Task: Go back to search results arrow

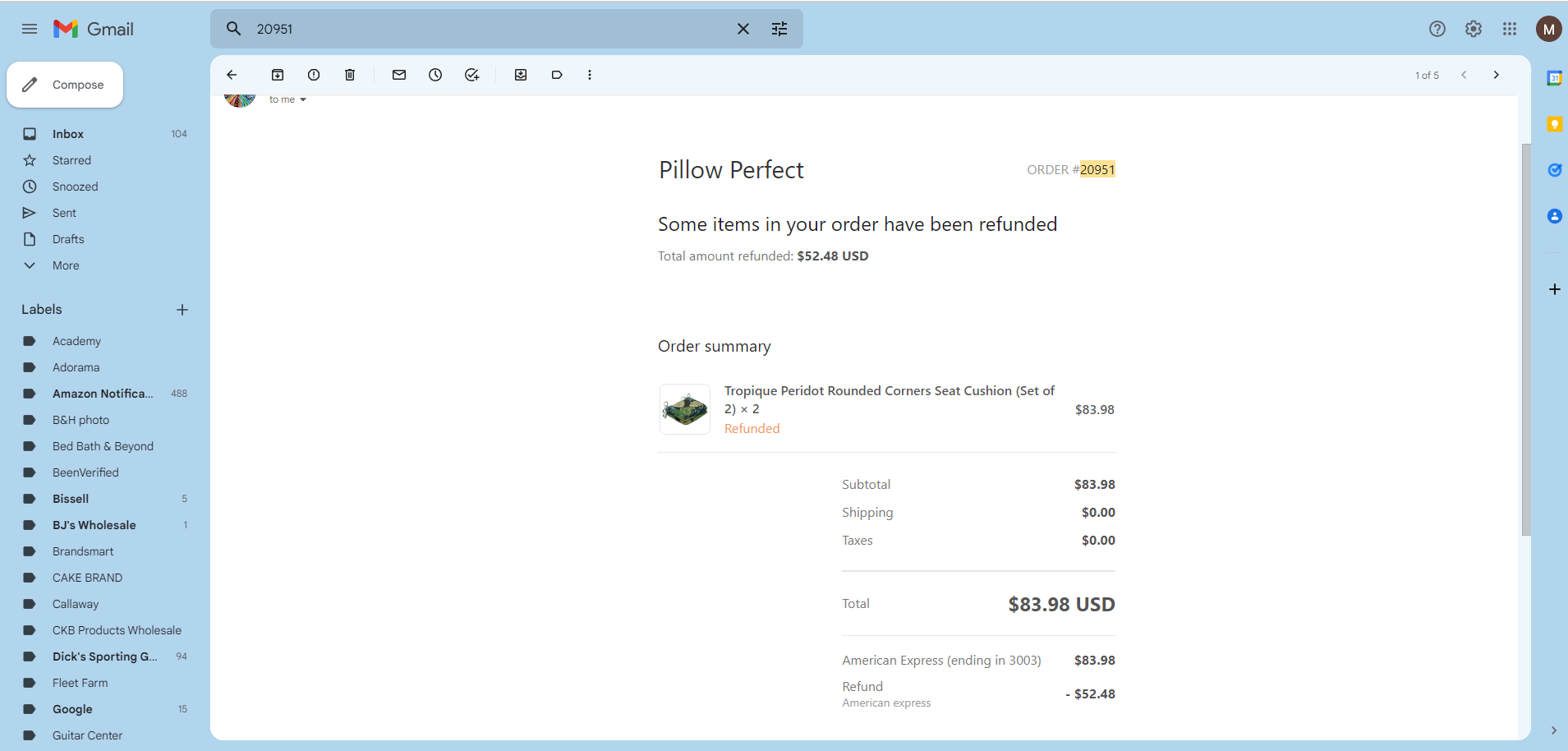Action: pyautogui.click(x=232, y=75)
